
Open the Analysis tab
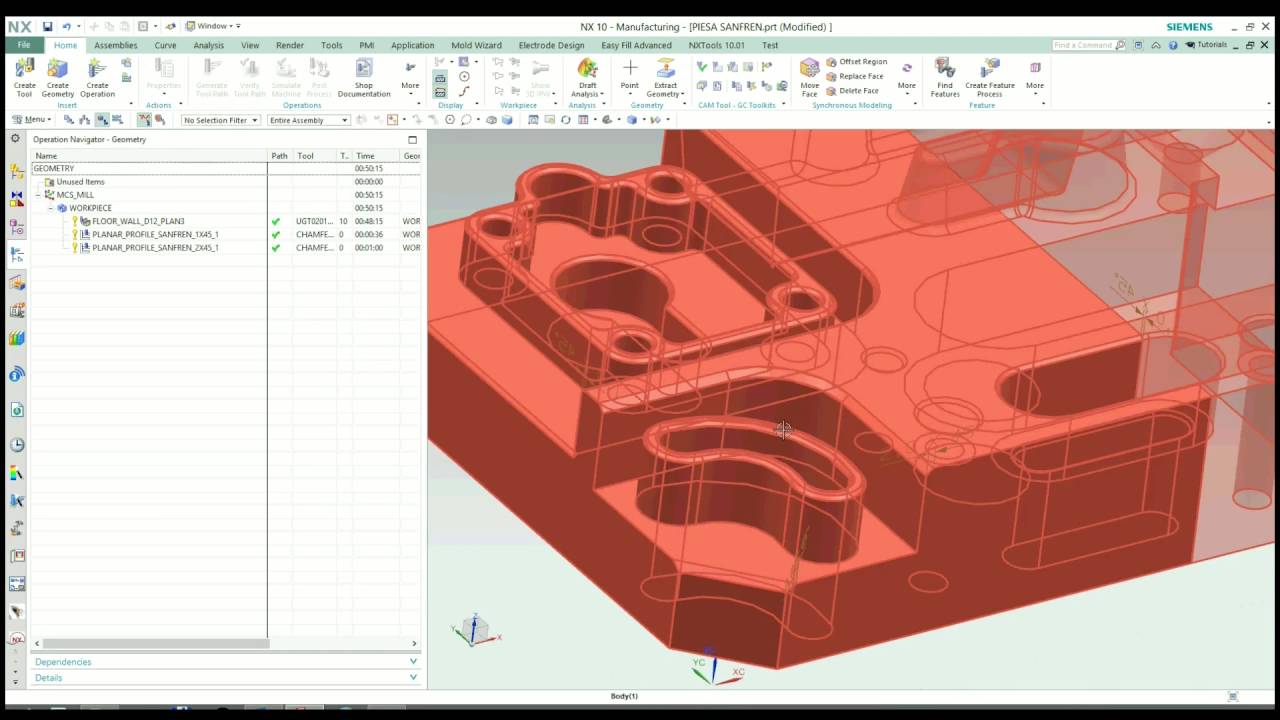(208, 45)
